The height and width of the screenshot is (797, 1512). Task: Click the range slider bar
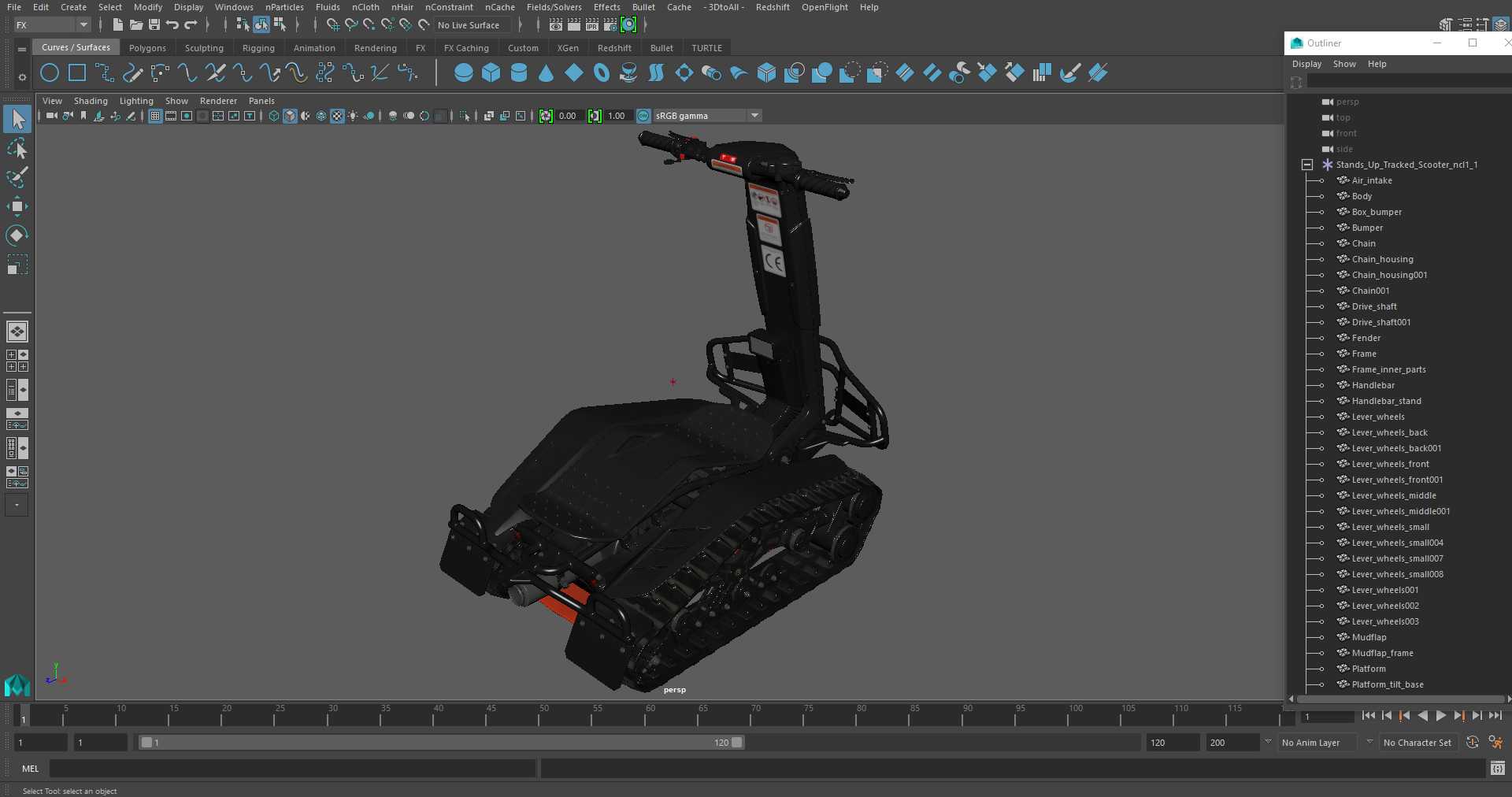[441, 742]
